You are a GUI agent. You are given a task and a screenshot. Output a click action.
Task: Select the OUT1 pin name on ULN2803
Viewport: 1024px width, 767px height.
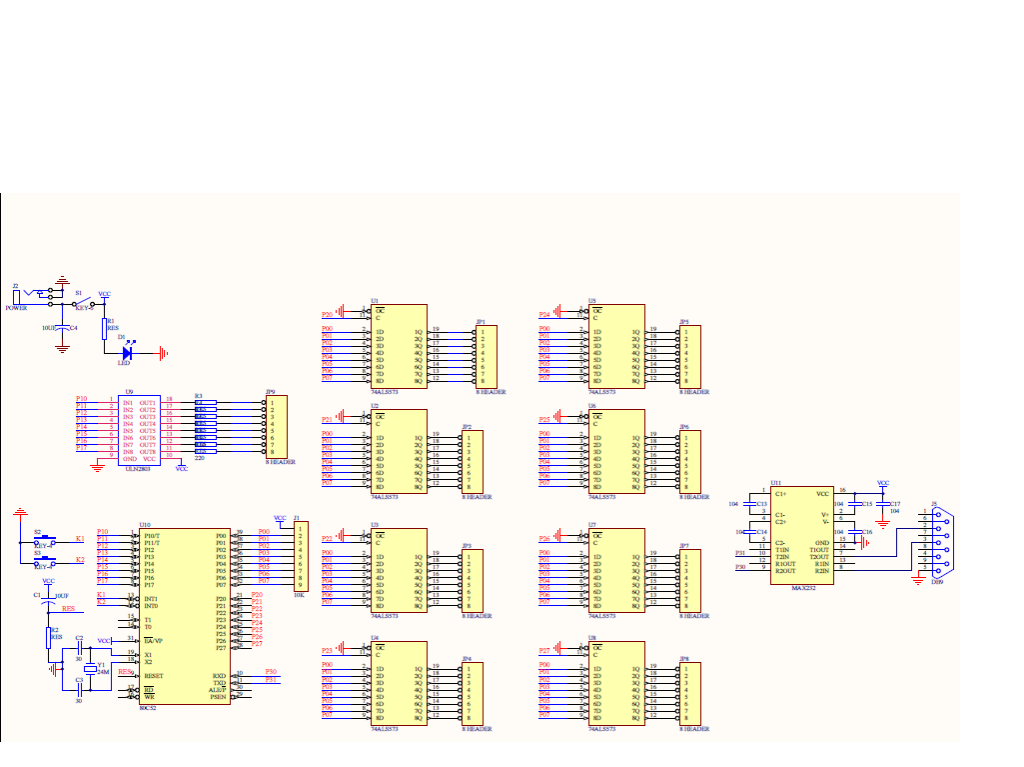click(x=148, y=403)
